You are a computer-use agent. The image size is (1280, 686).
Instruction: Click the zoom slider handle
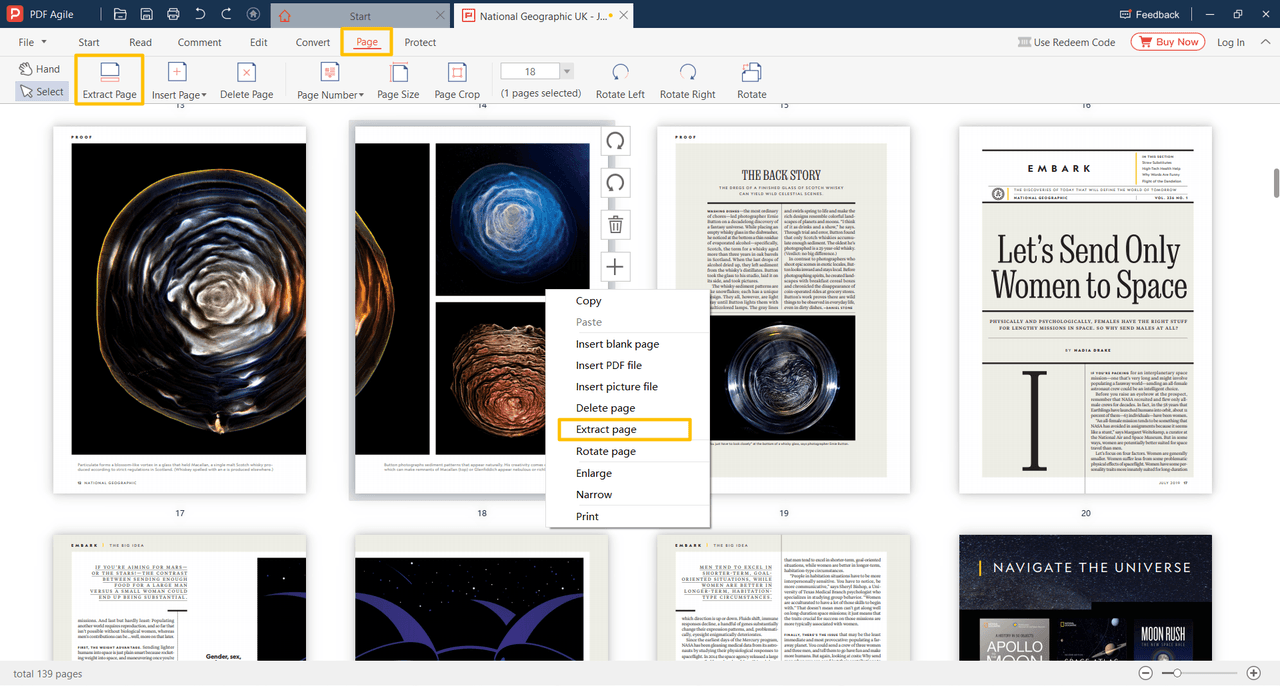pos(1179,674)
